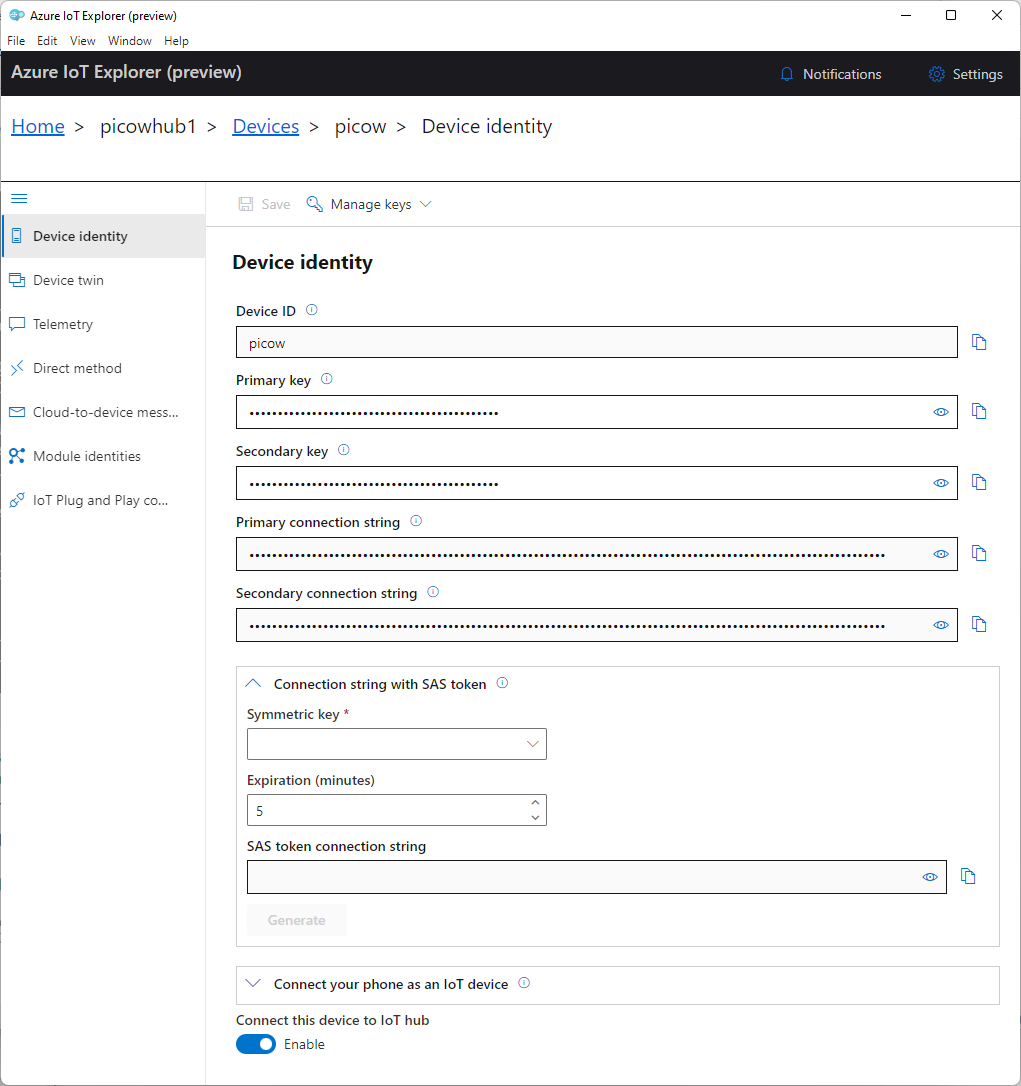
Task: Copy the Secondary connection string
Action: pyautogui.click(x=979, y=624)
